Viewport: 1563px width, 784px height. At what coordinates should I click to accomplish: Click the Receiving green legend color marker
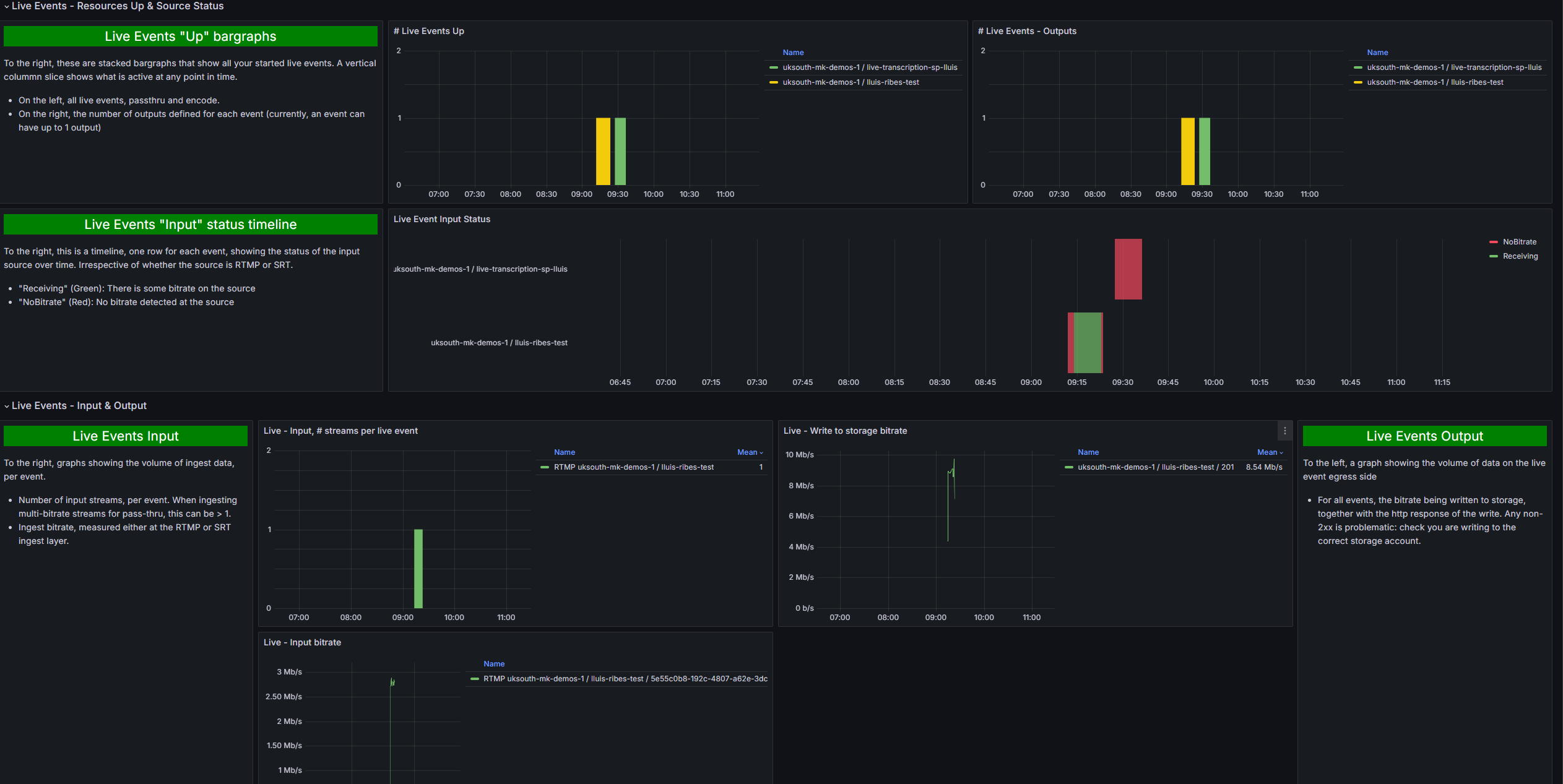tap(1493, 256)
